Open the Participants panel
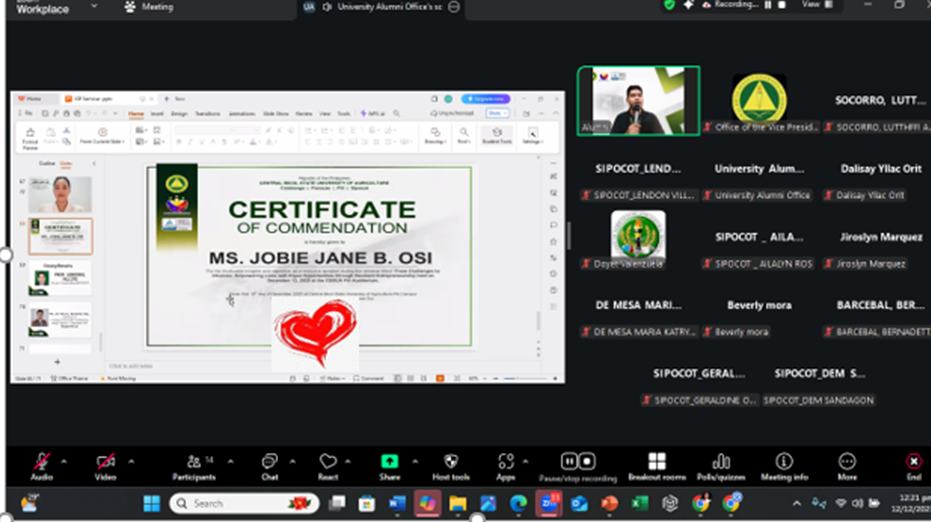The height and width of the screenshot is (522, 931). (193, 463)
